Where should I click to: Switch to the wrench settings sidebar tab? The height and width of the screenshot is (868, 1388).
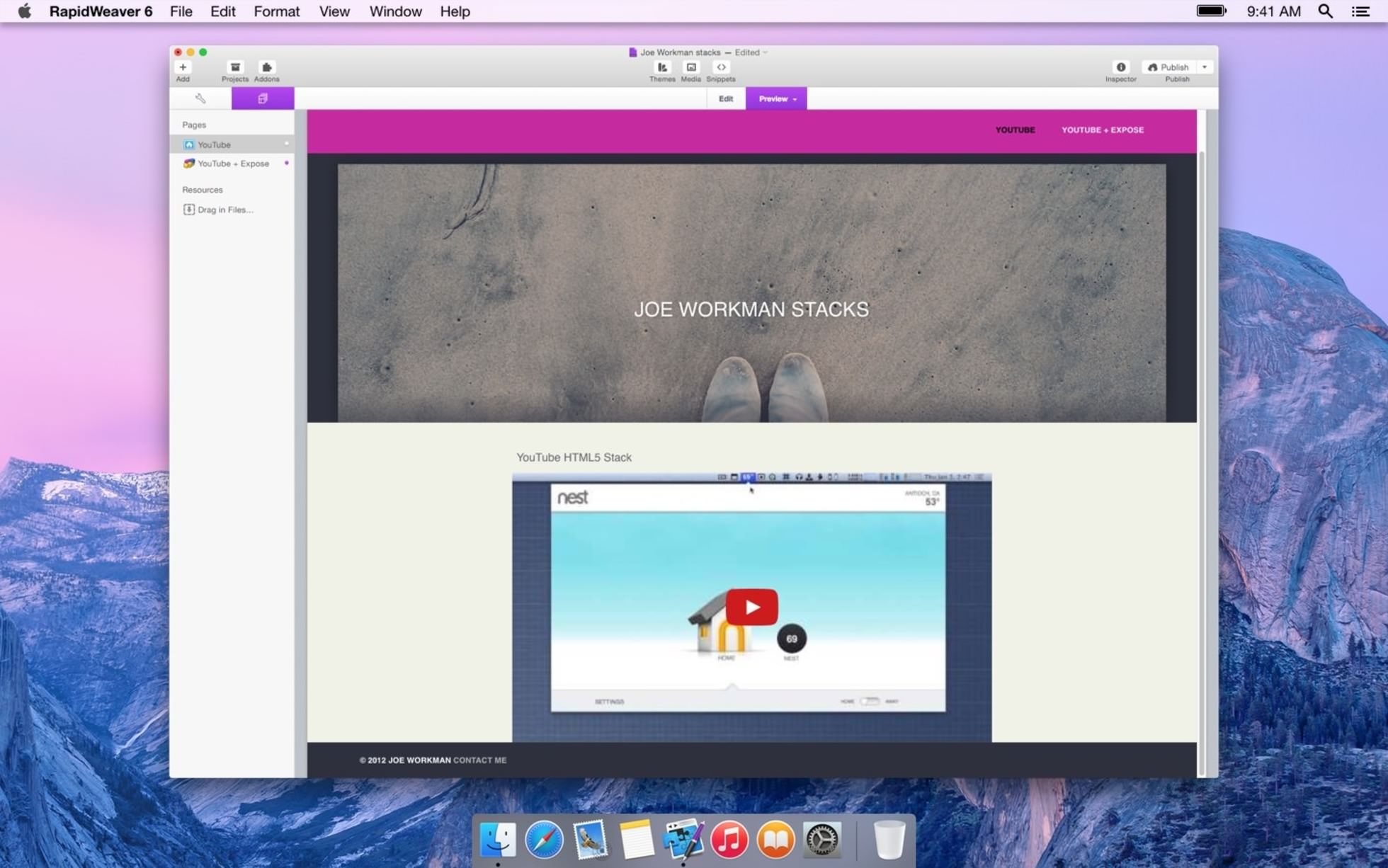[x=200, y=98]
